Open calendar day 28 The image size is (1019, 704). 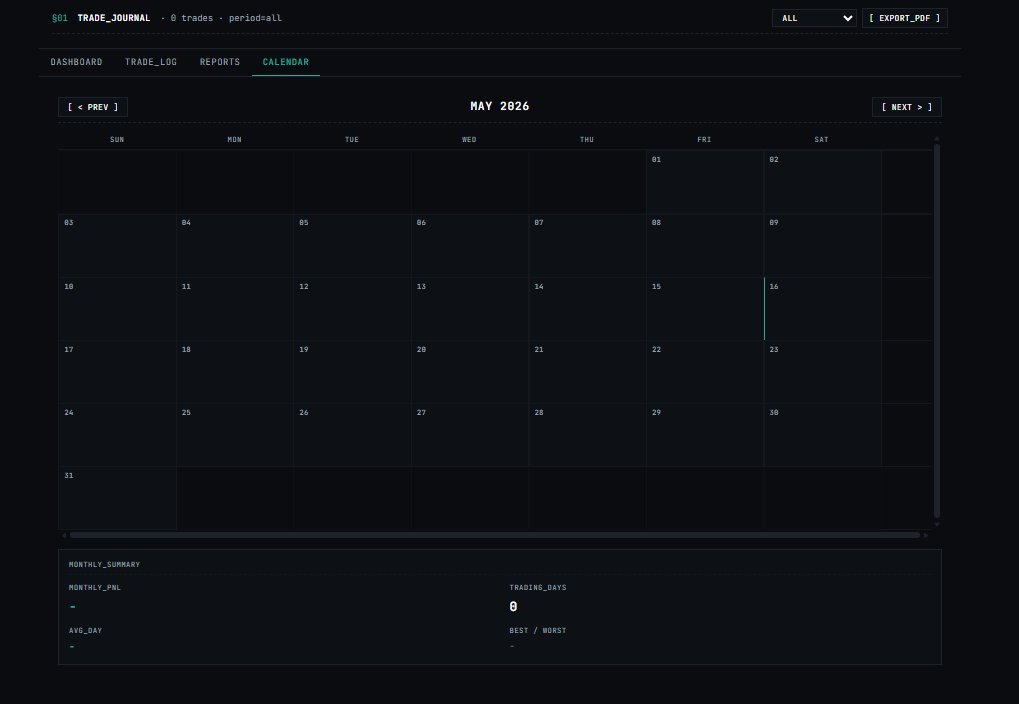pos(587,435)
